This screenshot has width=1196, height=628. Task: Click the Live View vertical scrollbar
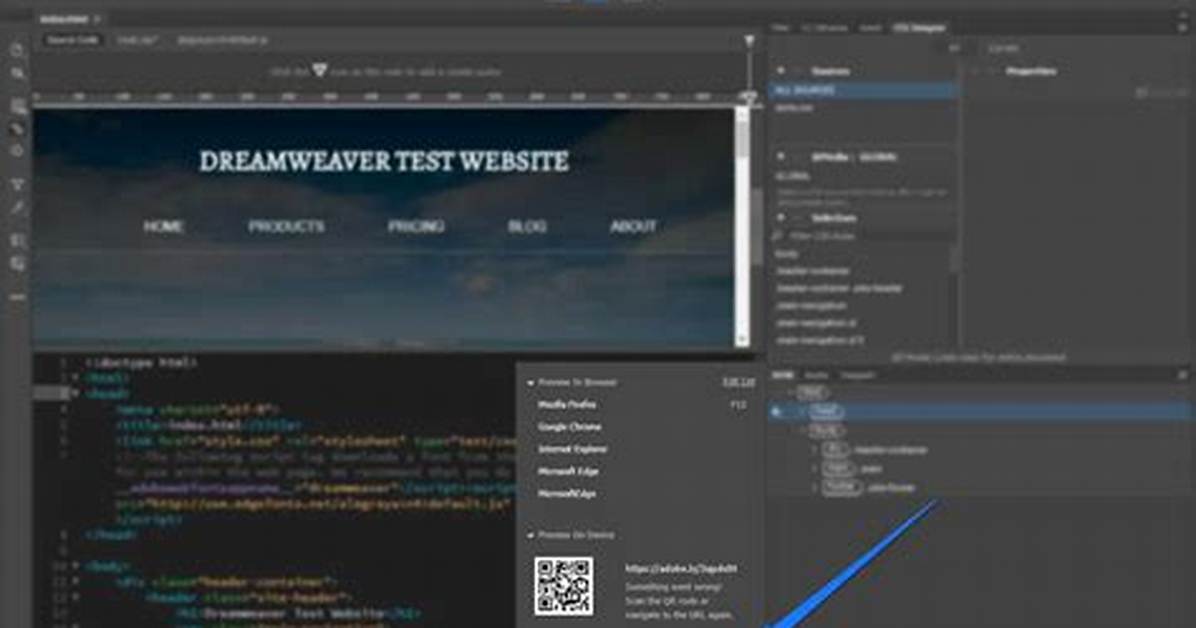[741, 227]
